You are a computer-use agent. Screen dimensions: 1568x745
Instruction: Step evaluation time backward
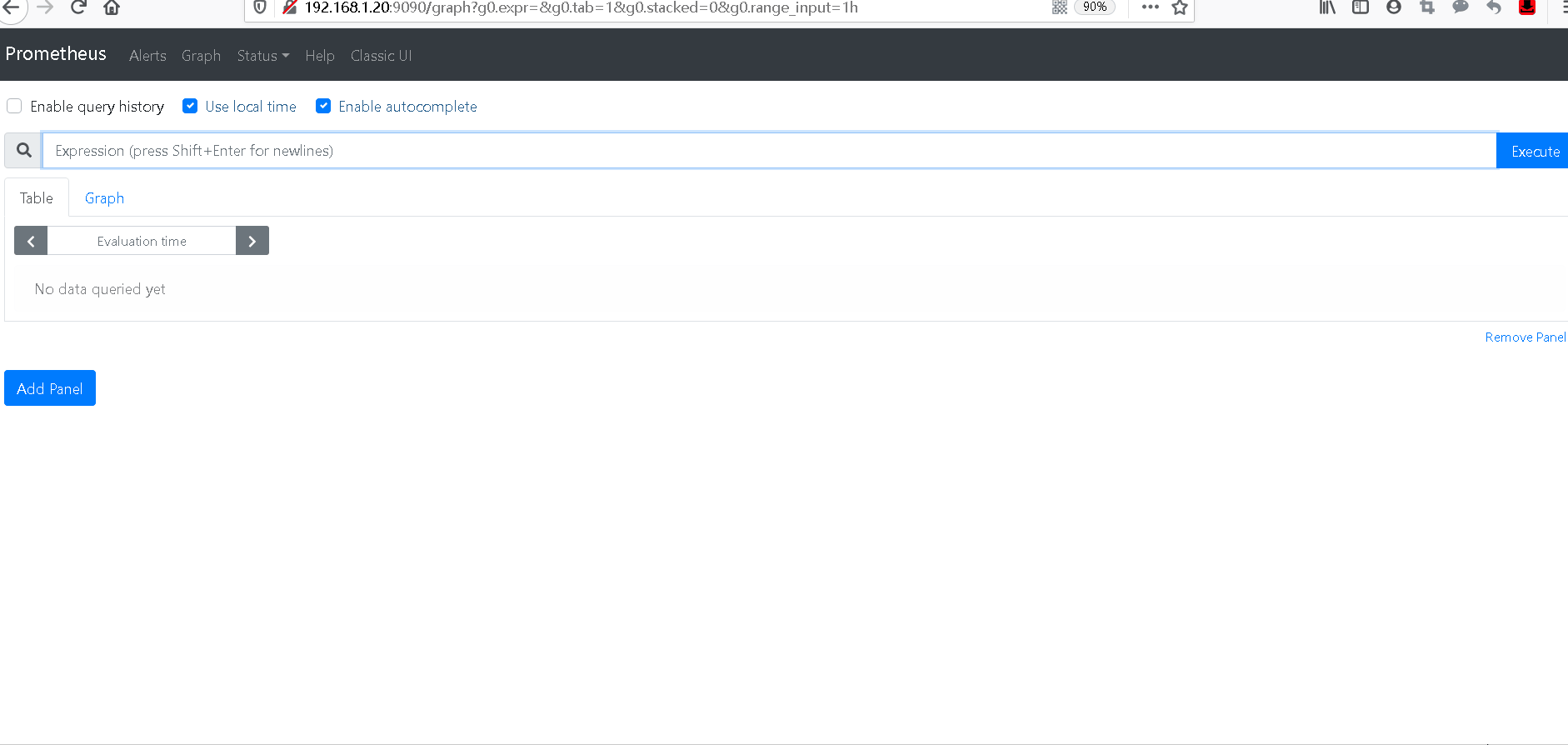point(31,241)
